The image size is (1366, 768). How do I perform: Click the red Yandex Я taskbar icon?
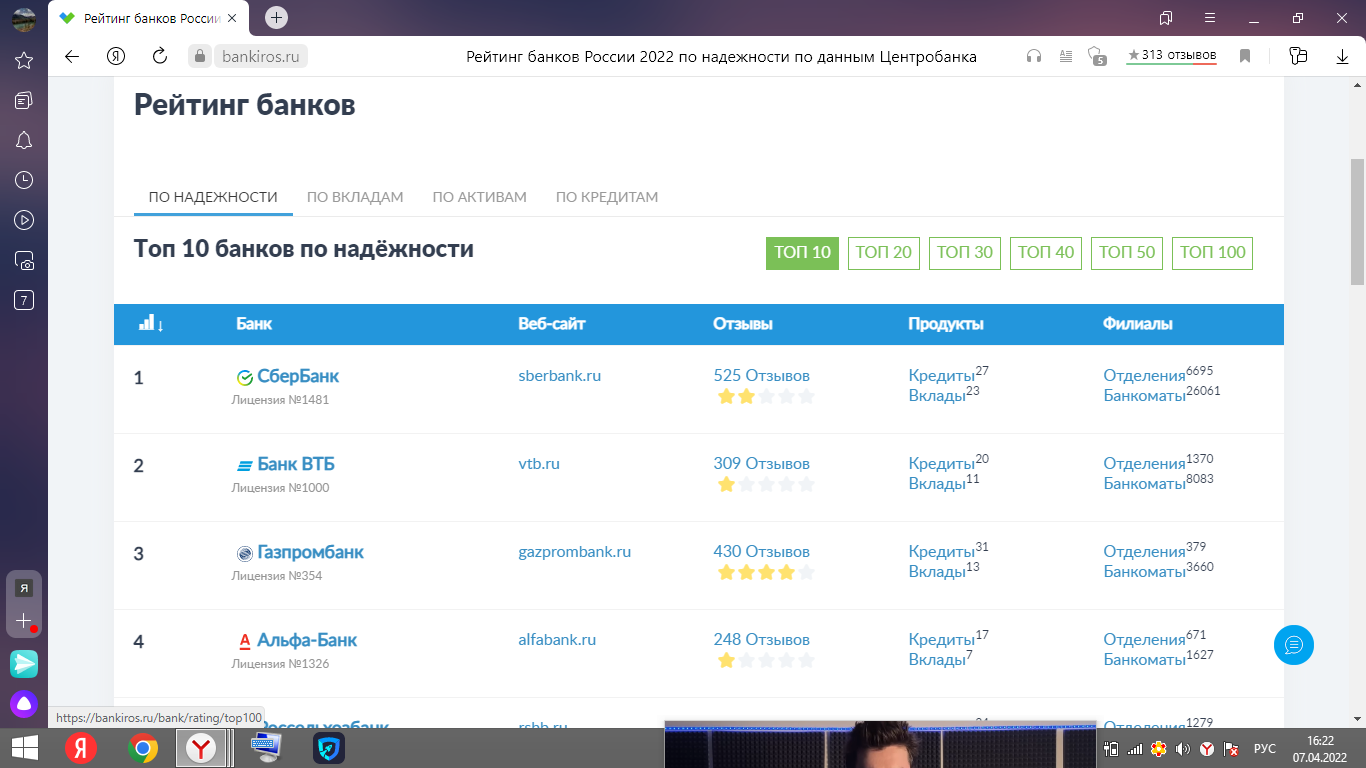click(x=81, y=748)
